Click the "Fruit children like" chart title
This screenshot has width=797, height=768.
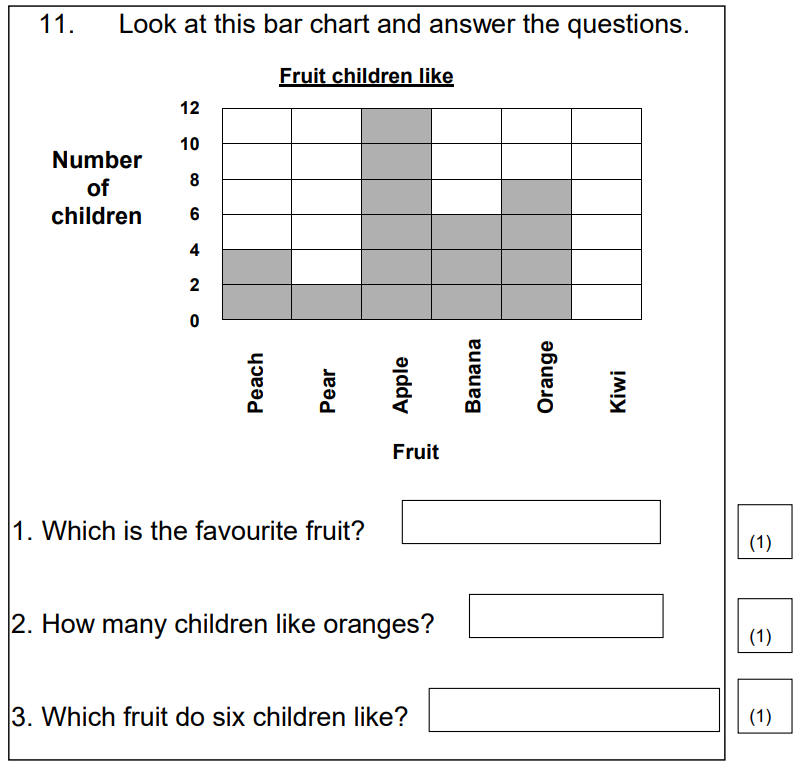tap(366, 76)
